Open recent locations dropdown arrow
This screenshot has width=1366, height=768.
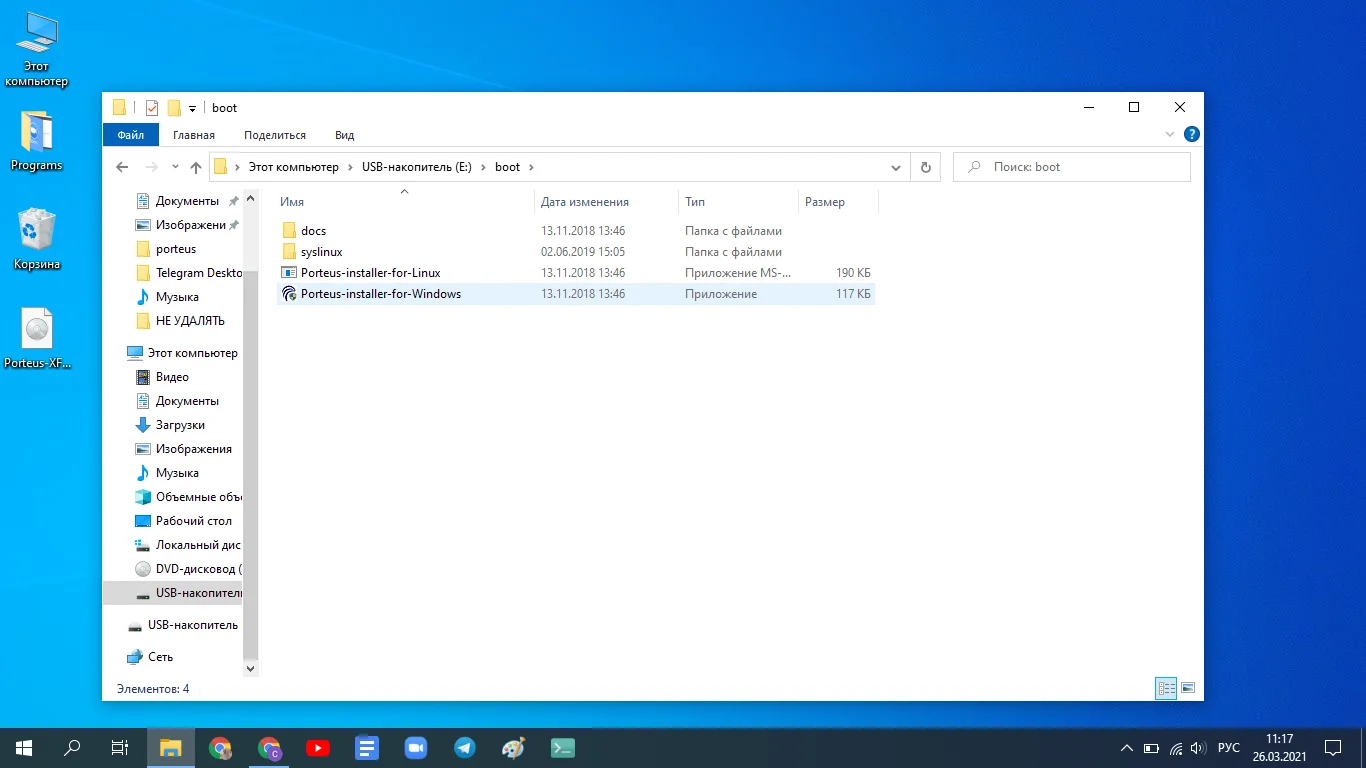click(x=175, y=167)
